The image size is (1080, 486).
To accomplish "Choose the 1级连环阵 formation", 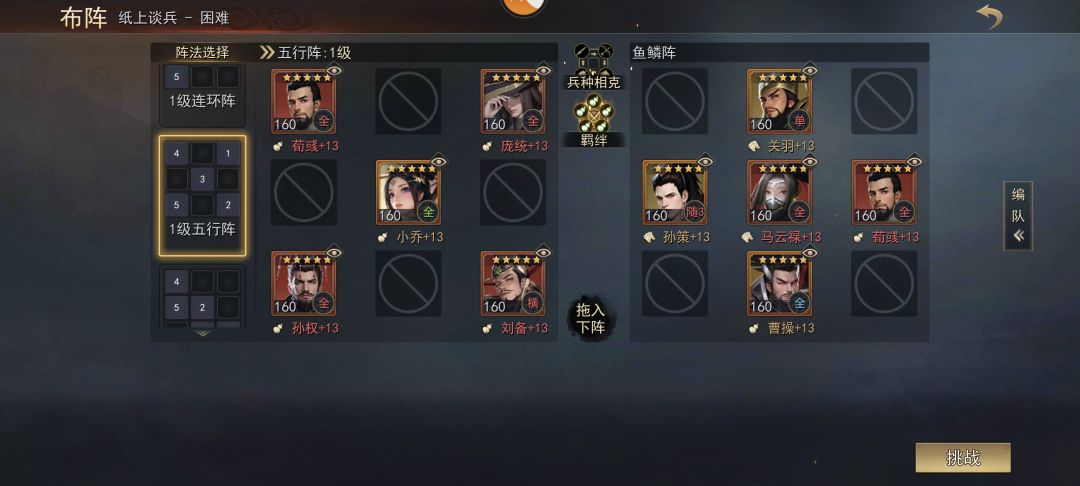I will coord(202,96).
